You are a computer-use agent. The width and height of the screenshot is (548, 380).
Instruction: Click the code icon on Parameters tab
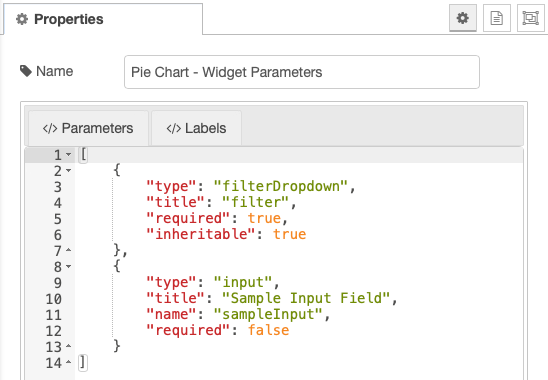click(x=50, y=128)
